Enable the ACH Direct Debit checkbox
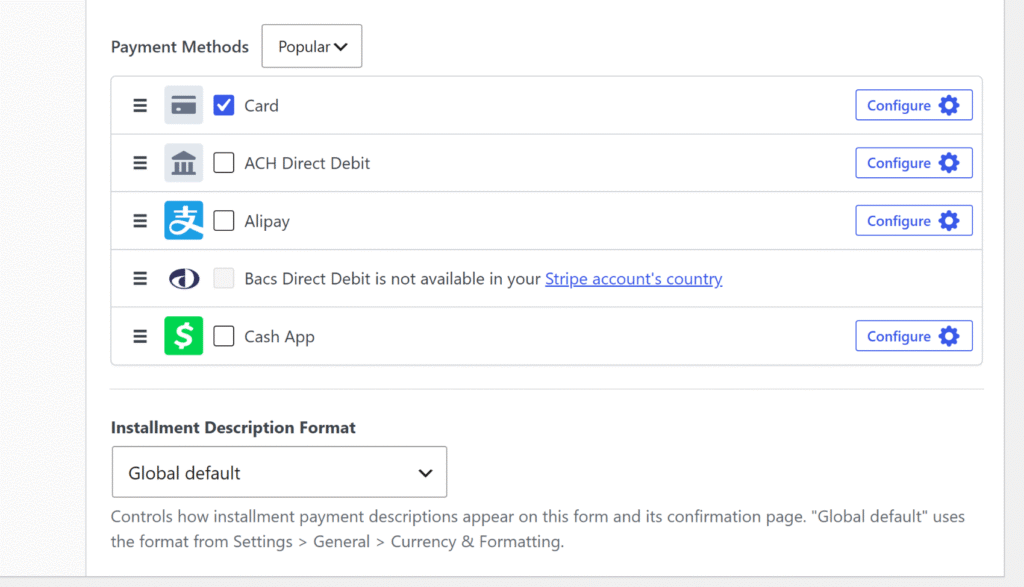This screenshot has height=587, width=1024. [223, 163]
